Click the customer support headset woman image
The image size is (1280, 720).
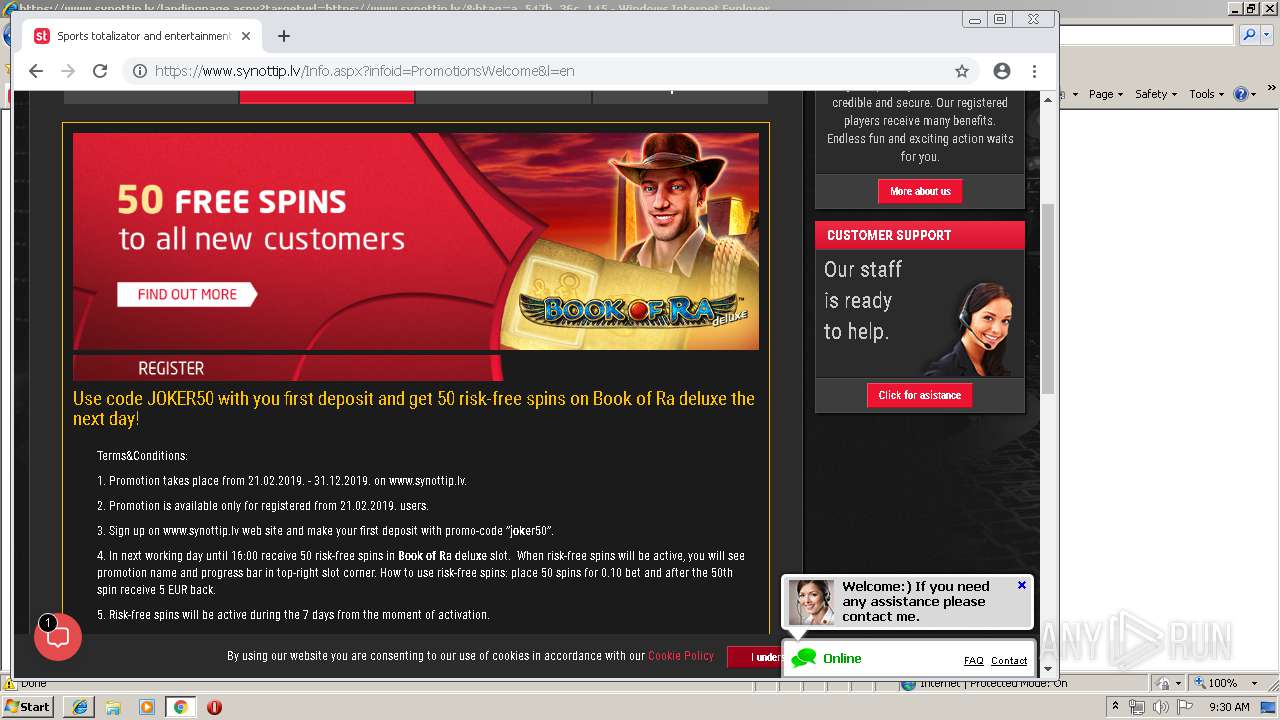[968, 328]
